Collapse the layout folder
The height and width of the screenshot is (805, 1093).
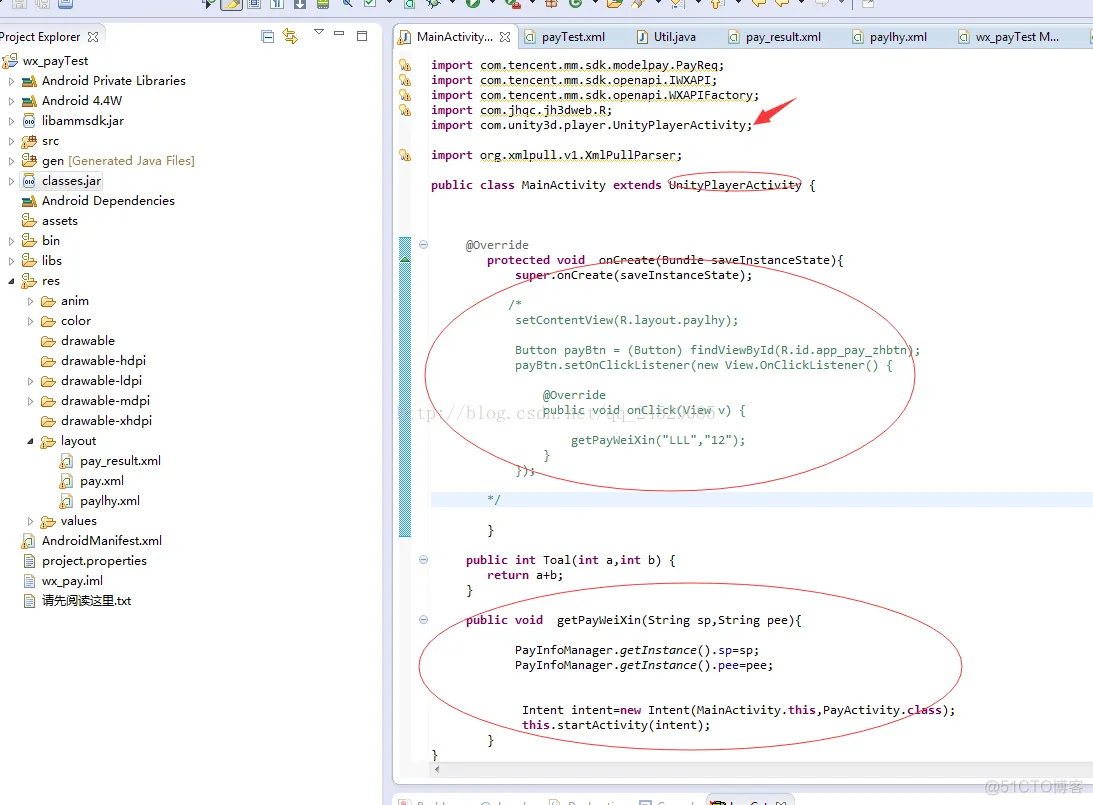(30, 441)
